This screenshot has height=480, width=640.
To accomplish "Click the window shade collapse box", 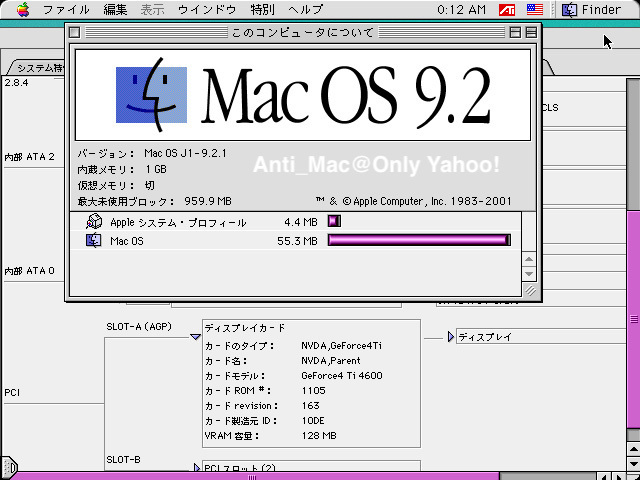I will coord(531,32).
